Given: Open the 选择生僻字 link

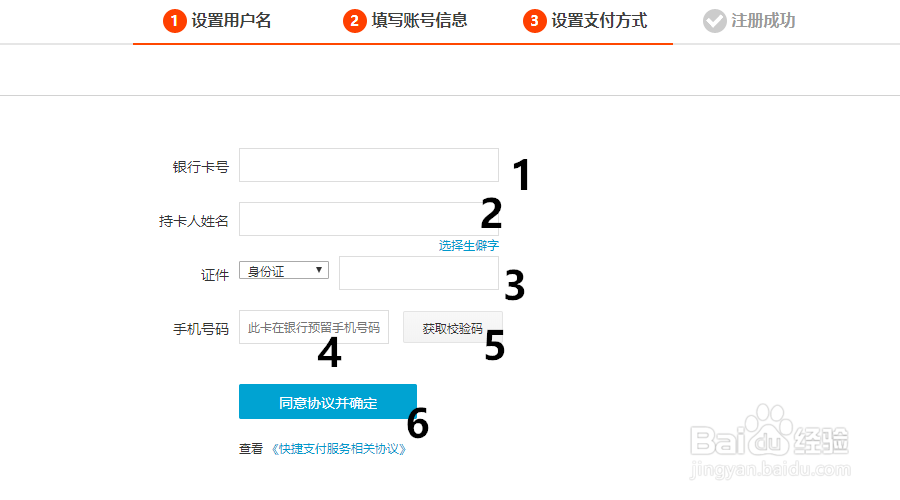Looking at the screenshot, I should (x=468, y=246).
